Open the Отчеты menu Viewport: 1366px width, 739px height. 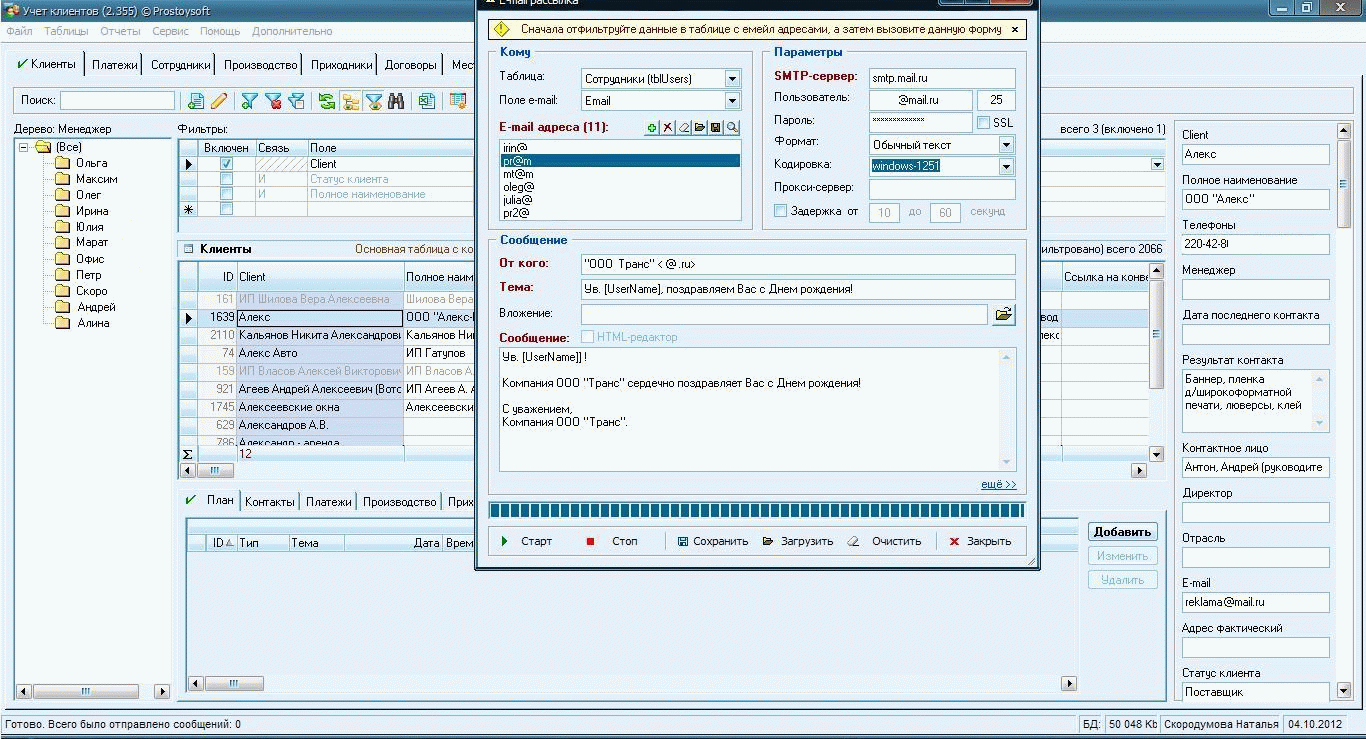(x=120, y=31)
